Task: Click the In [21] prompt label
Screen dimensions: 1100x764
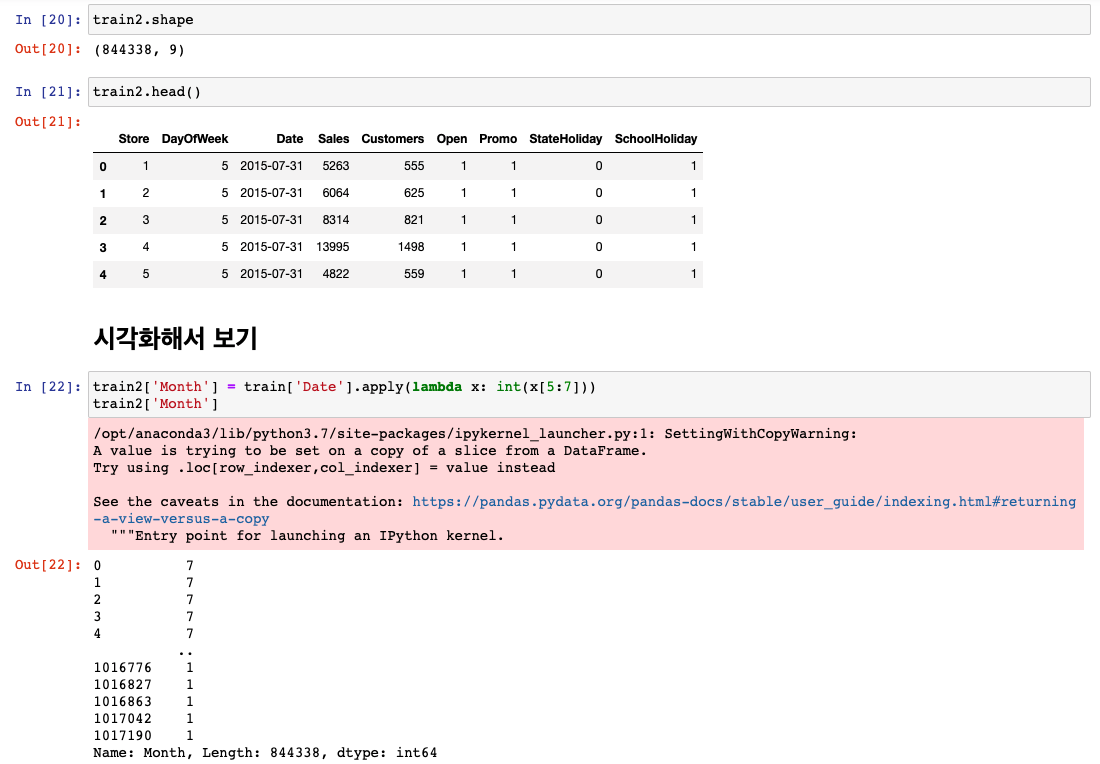Action: (48, 92)
